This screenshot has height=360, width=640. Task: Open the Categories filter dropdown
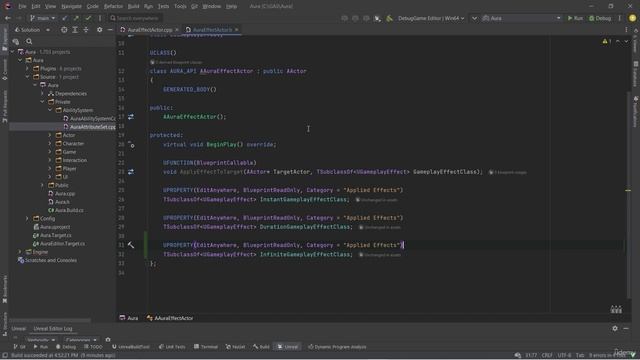[81, 340]
